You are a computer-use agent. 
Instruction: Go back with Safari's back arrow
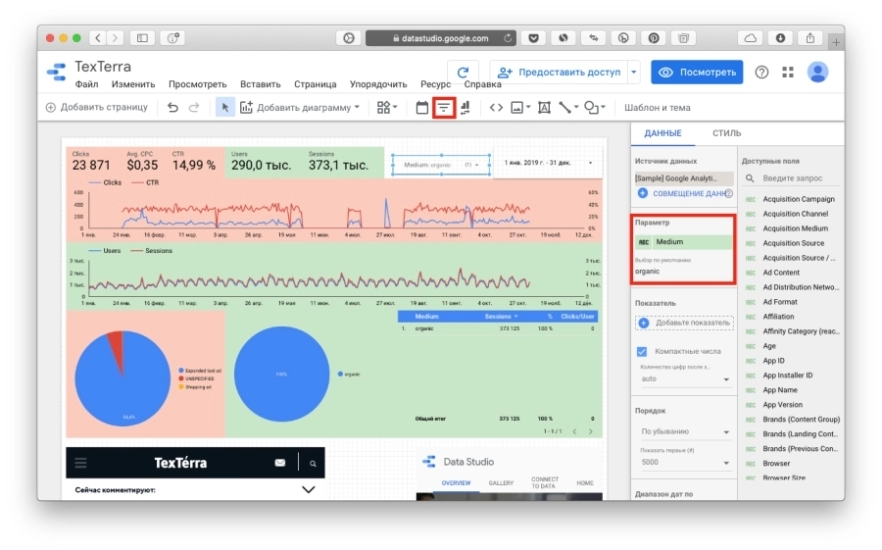pos(98,38)
